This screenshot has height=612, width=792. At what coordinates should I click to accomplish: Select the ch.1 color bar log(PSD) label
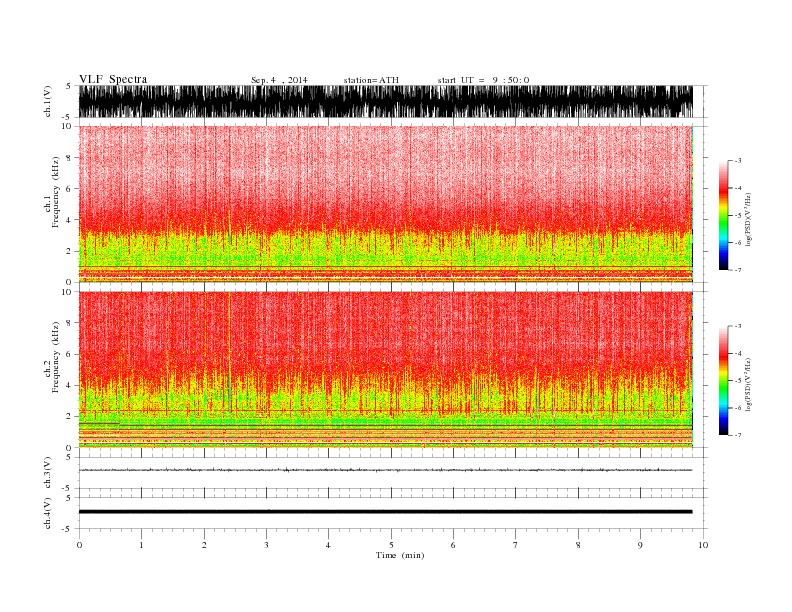tap(748, 219)
